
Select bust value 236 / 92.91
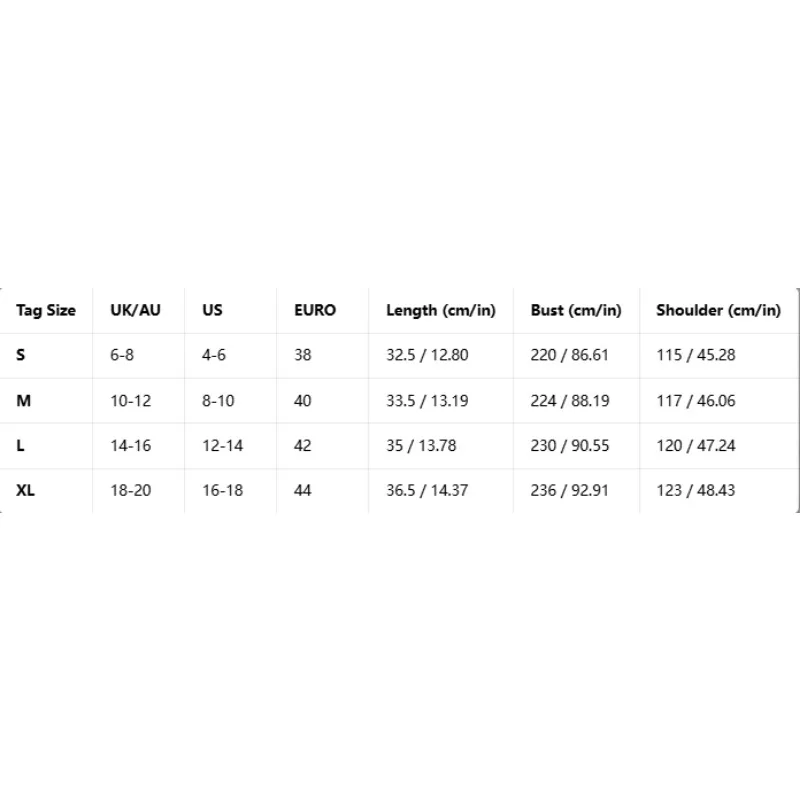569,491
